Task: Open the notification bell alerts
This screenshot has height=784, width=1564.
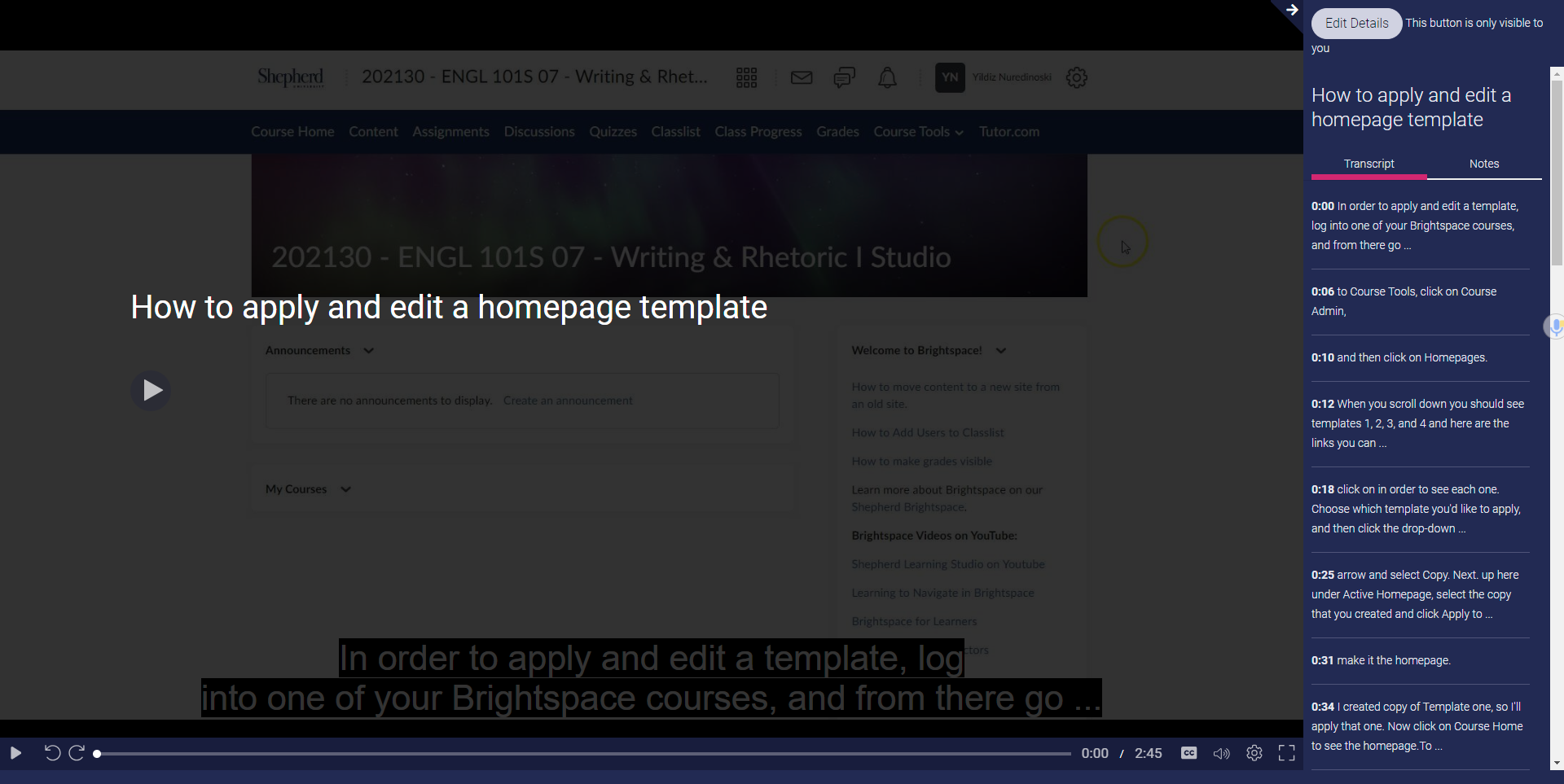Action: 887,77
